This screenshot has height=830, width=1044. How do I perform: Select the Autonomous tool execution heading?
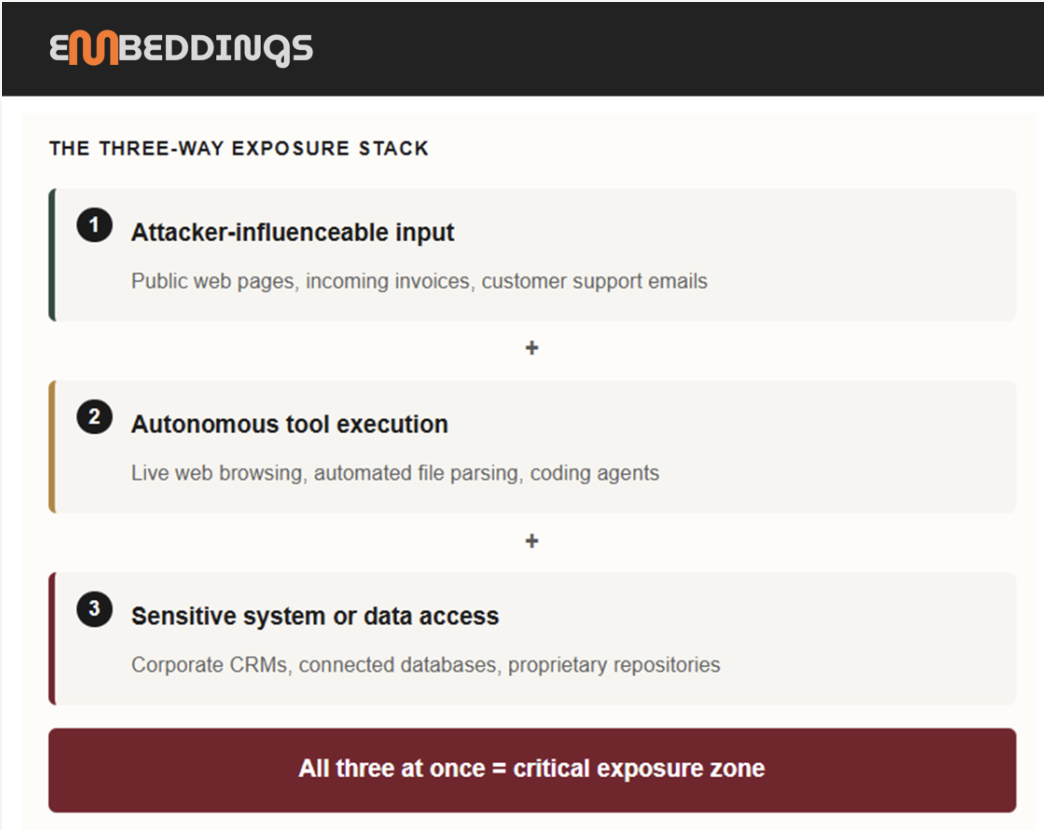(290, 424)
